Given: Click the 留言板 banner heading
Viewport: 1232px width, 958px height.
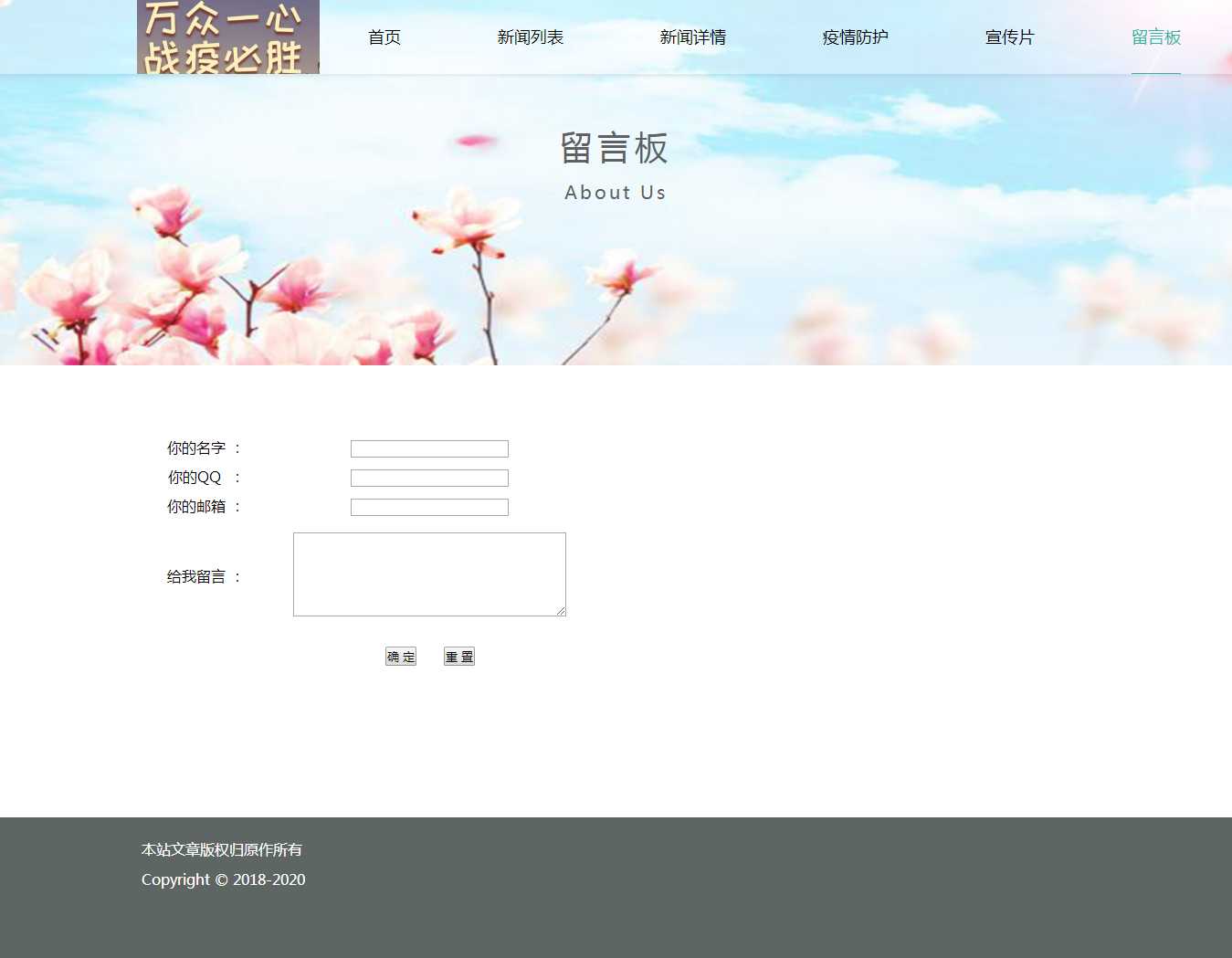Looking at the screenshot, I should [615, 148].
